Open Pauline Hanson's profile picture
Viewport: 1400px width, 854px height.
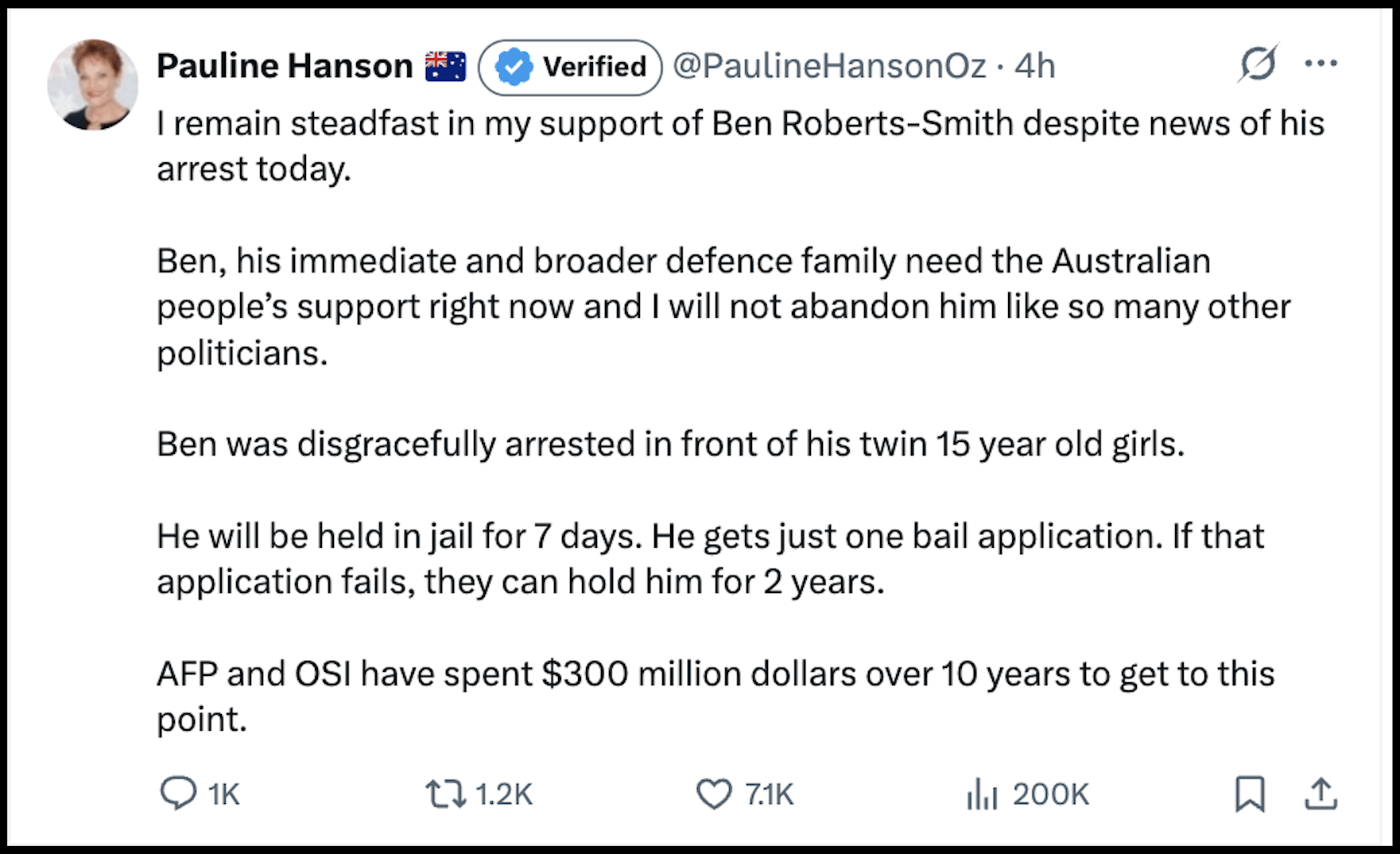point(92,84)
